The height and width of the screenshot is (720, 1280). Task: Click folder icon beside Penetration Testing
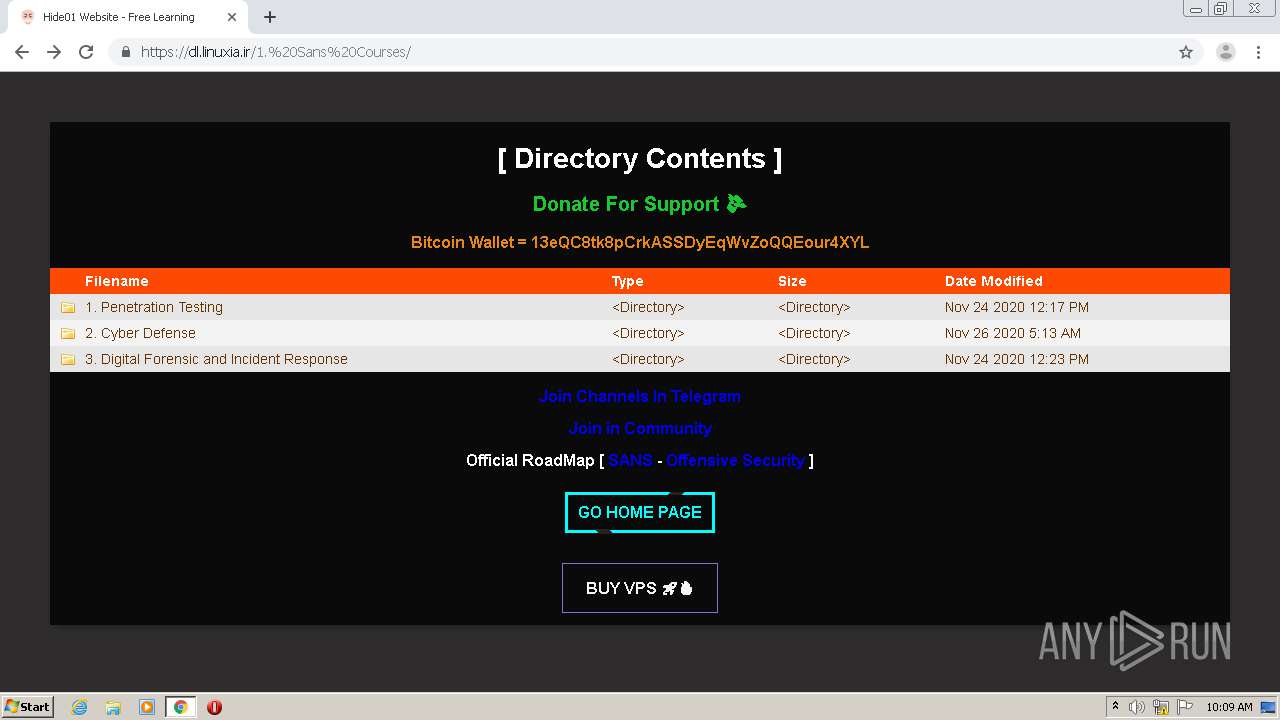pyautogui.click(x=68, y=307)
